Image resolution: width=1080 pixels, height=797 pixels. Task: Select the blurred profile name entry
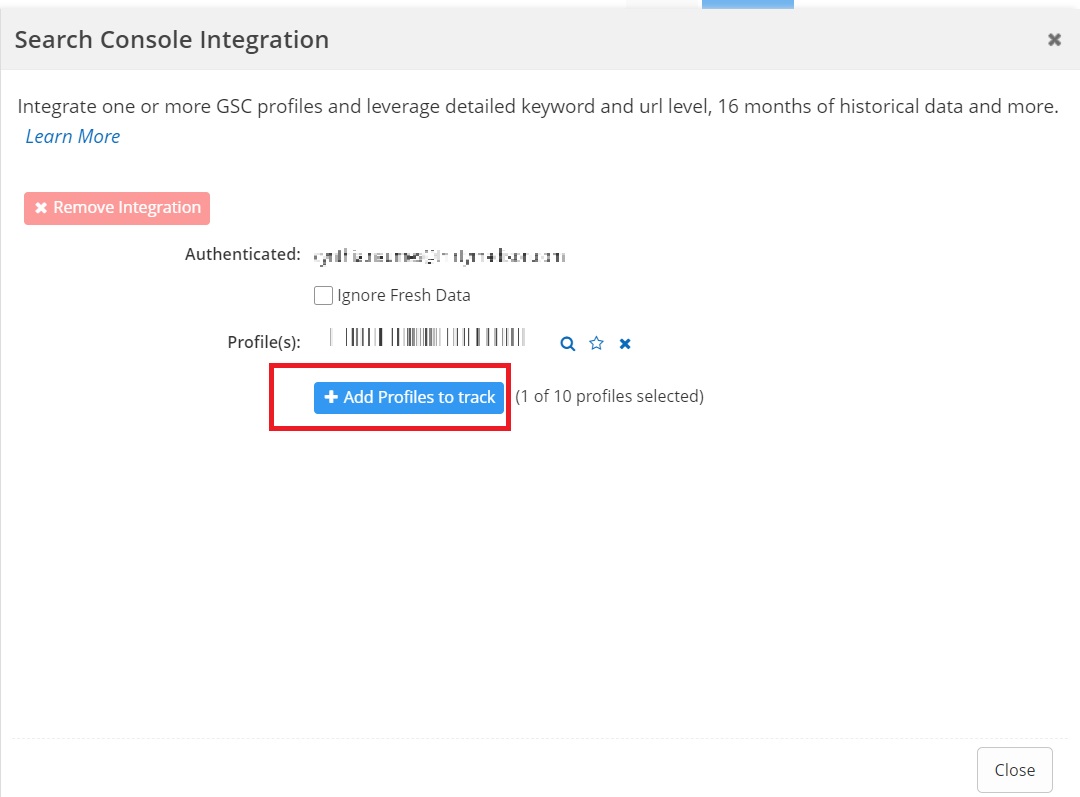(427, 337)
